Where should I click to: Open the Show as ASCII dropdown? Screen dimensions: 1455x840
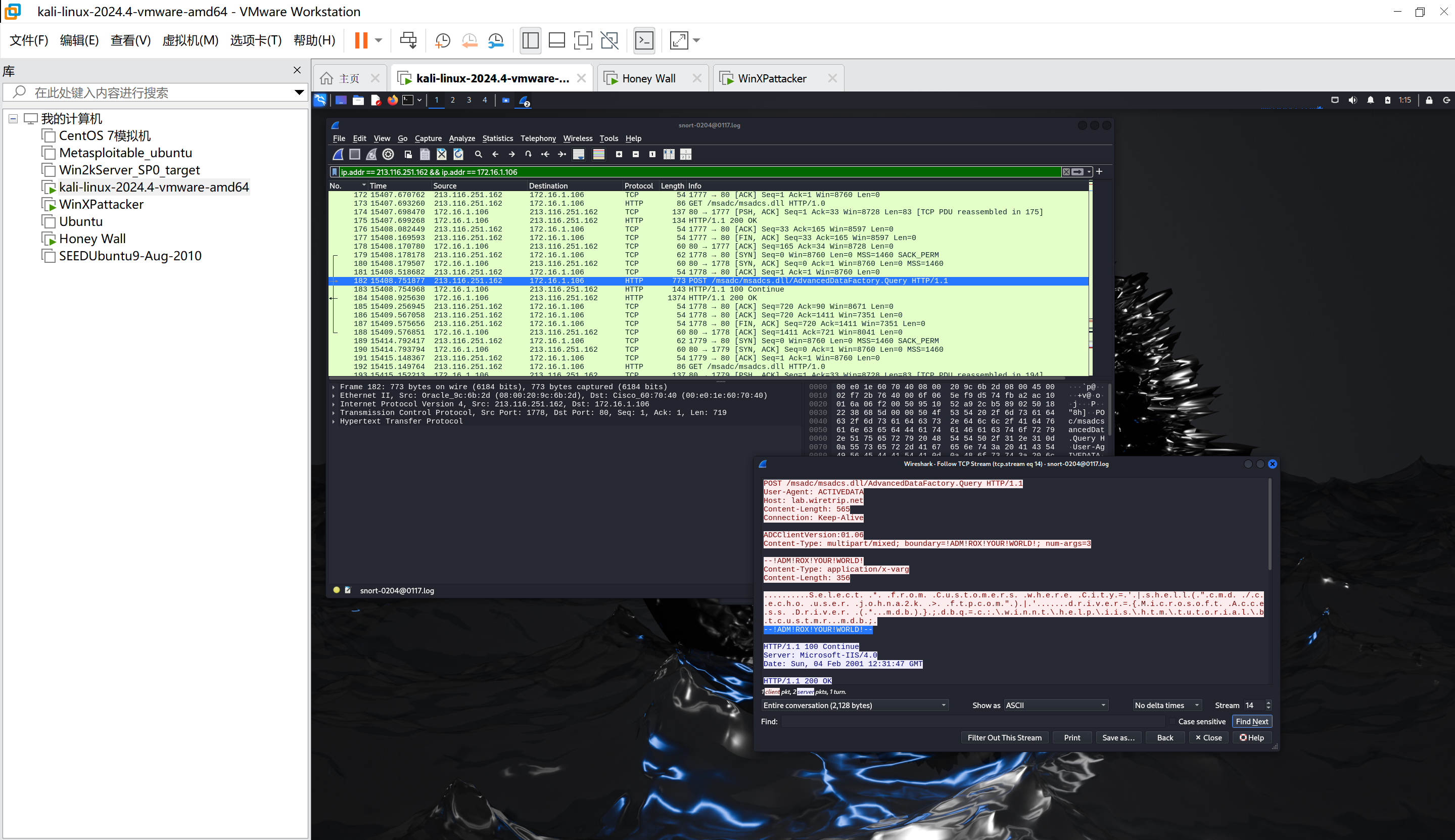click(1055, 705)
